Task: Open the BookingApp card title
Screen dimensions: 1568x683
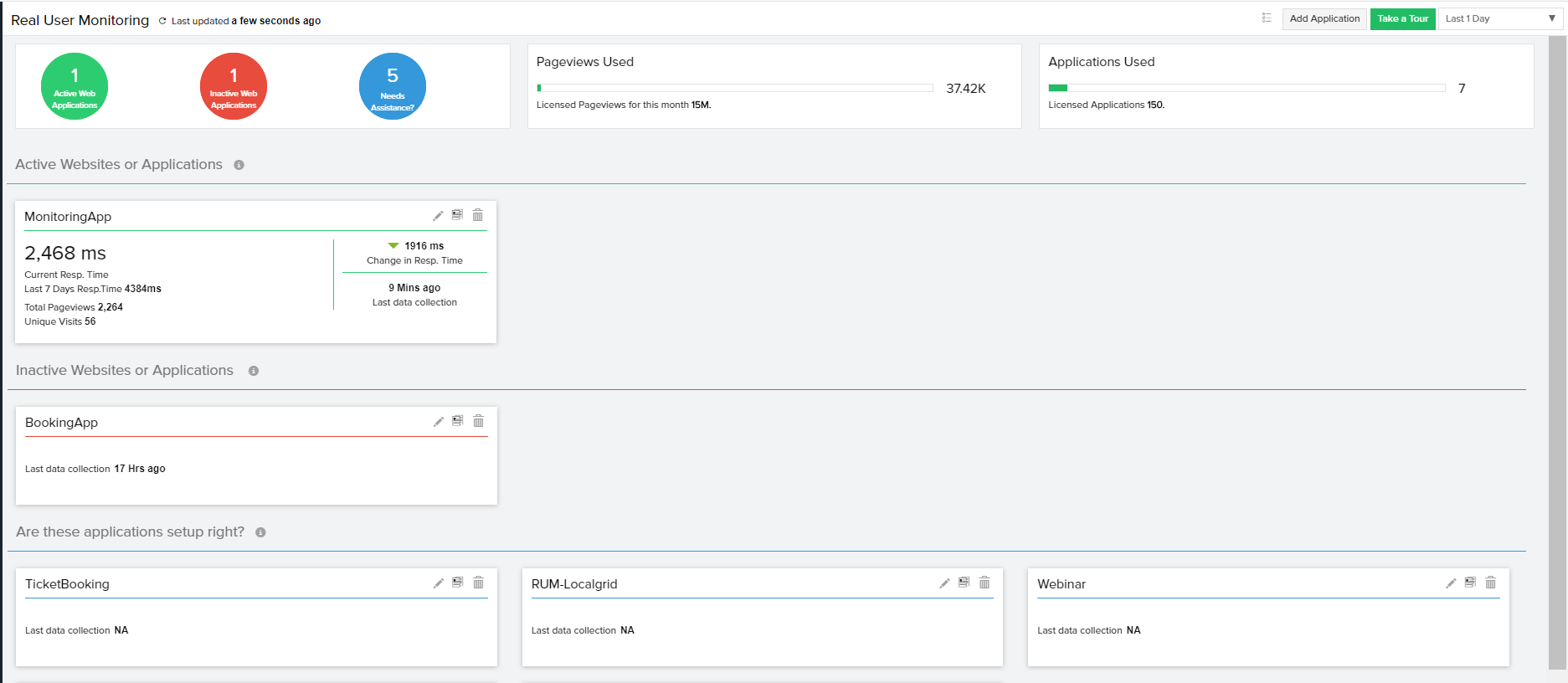Action: [x=62, y=423]
